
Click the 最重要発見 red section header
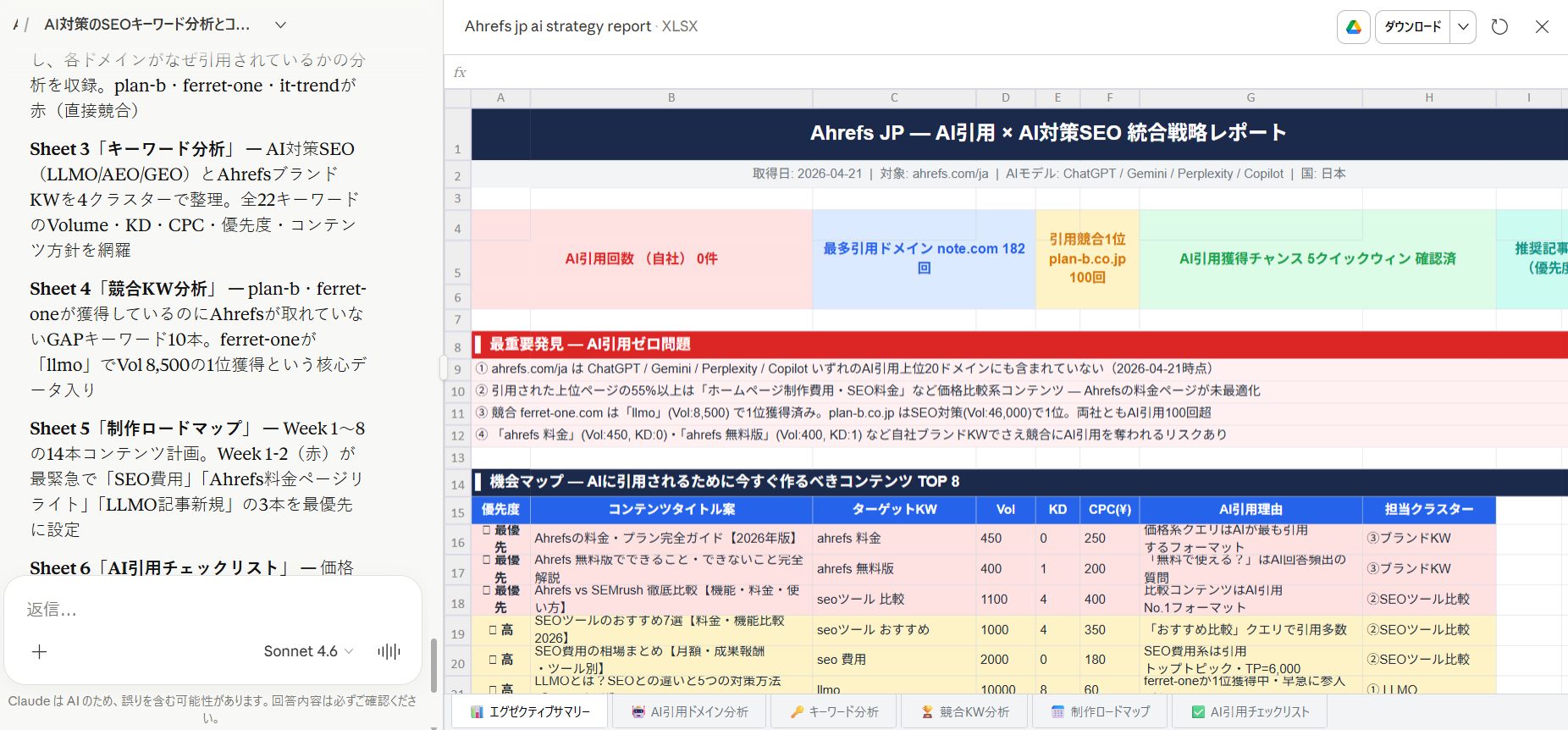click(x=1019, y=344)
